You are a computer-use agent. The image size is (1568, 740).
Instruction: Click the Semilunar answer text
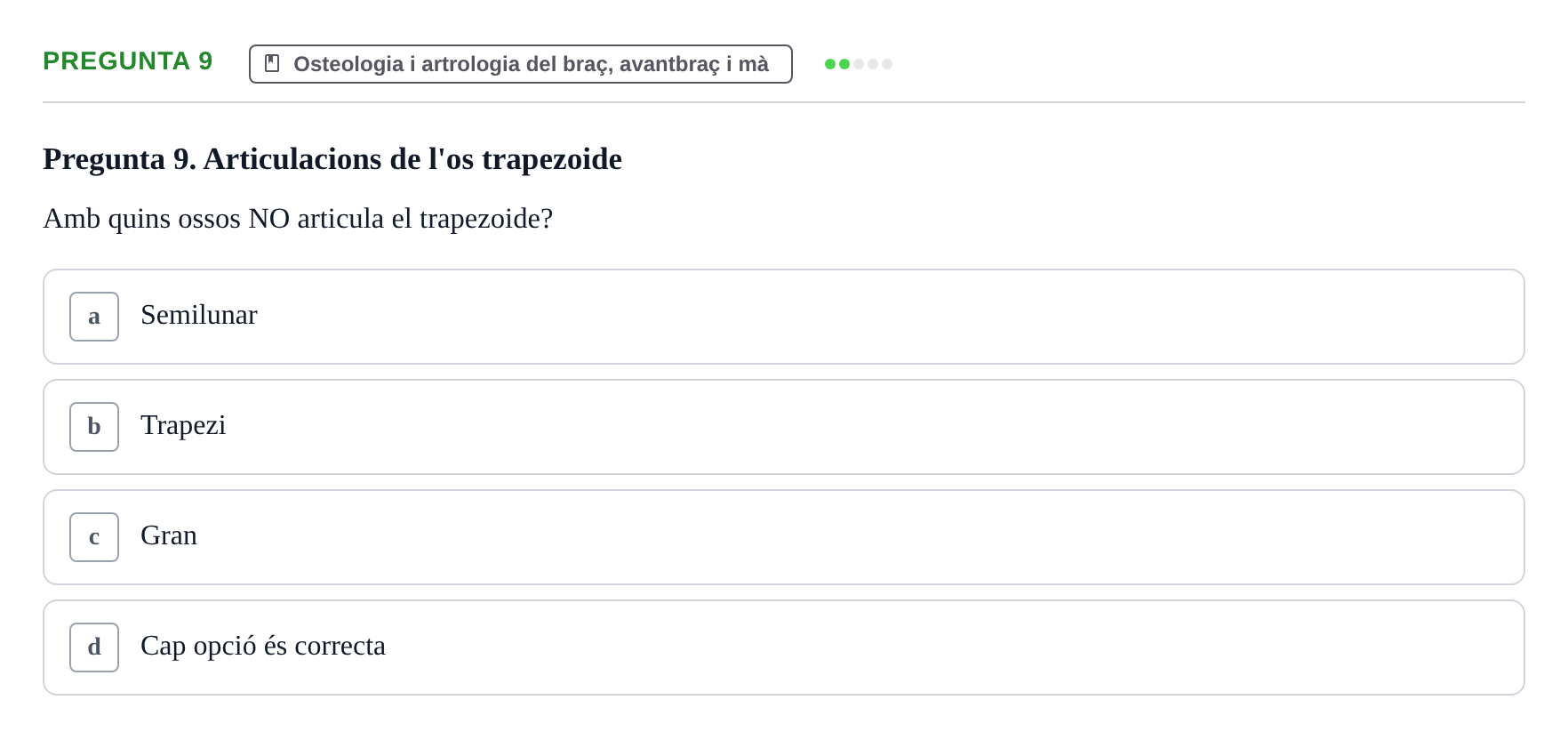point(199,315)
